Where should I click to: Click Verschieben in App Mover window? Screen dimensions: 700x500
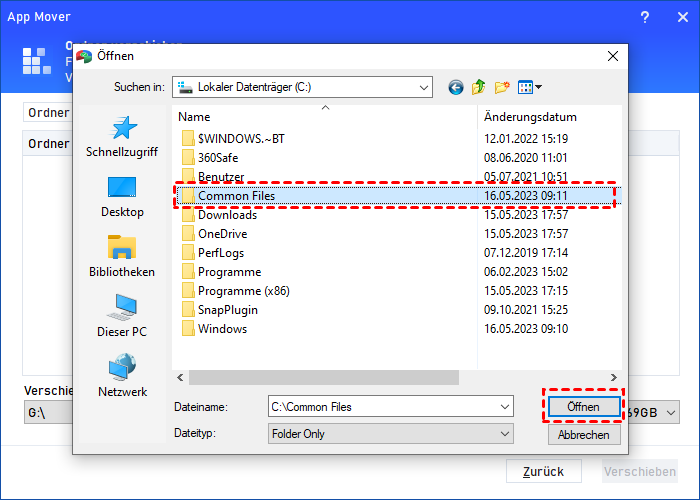(x=640, y=471)
